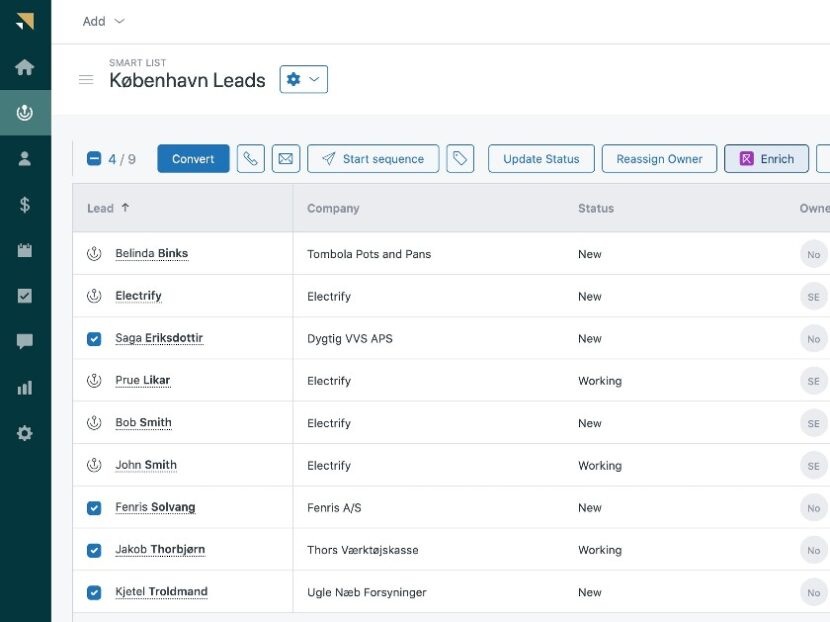Open Settings with the sidebar gear icon
The height and width of the screenshot is (622, 830).
(x=25, y=433)
